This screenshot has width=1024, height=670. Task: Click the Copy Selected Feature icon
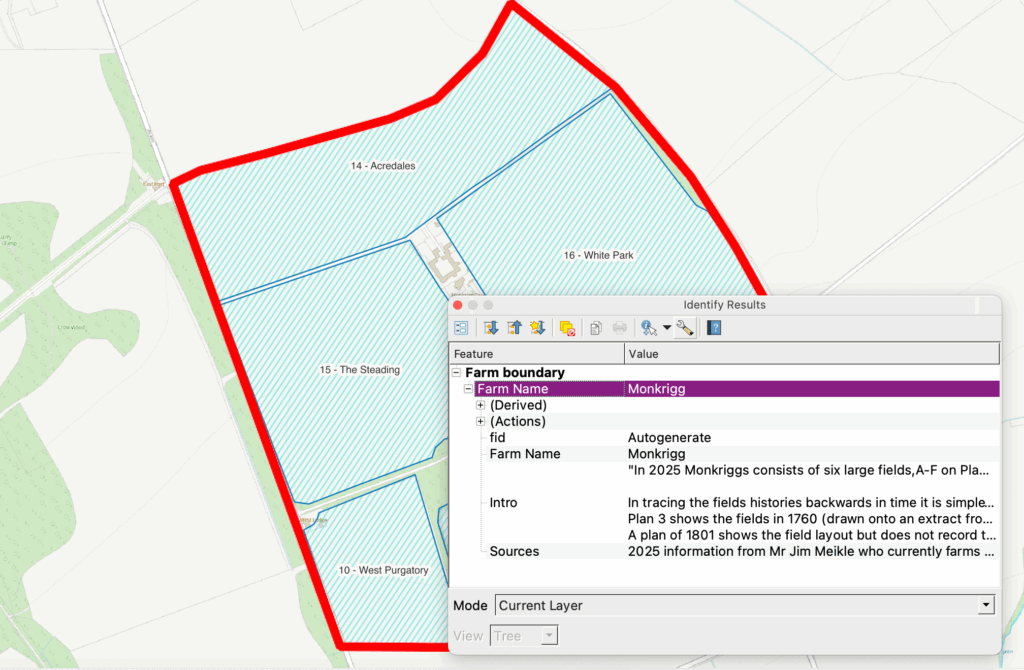click(595, 327)
